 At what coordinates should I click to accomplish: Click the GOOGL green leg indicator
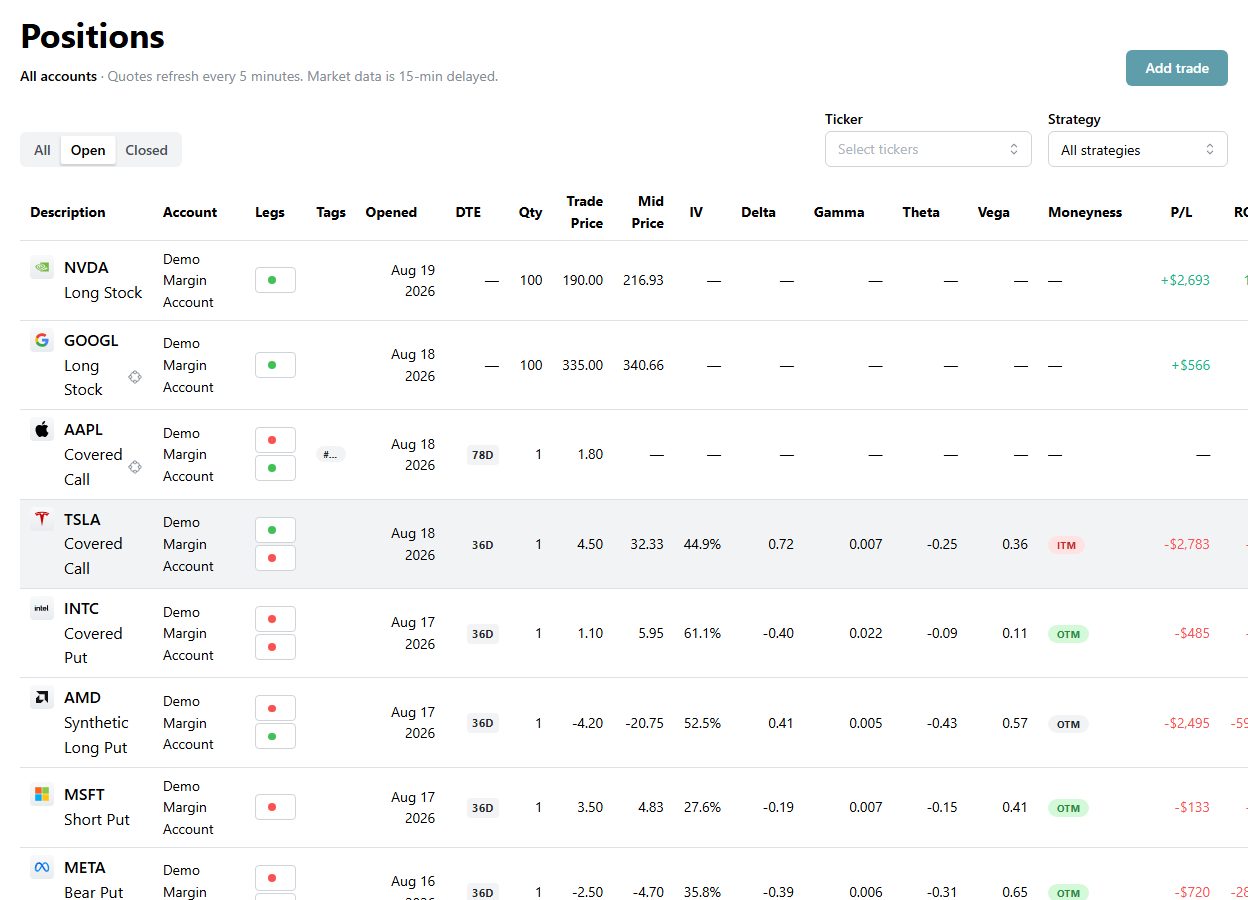275,365
